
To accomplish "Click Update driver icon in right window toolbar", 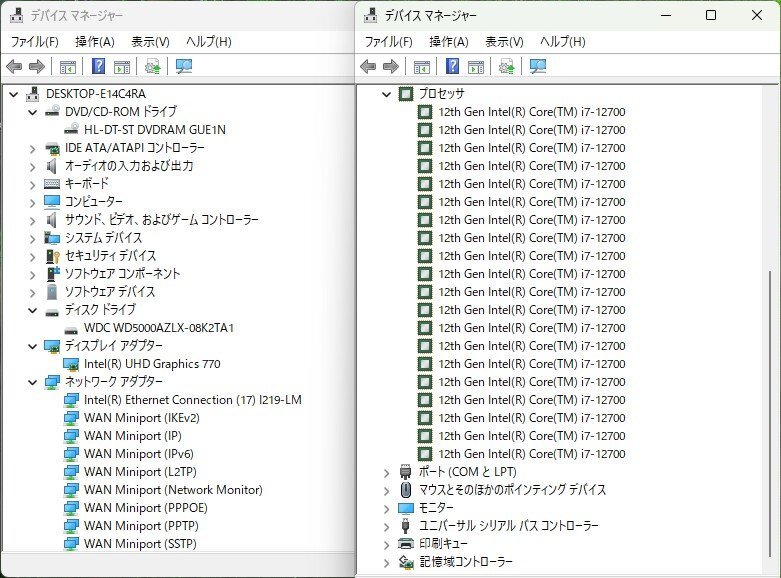I will coord(507,66).
